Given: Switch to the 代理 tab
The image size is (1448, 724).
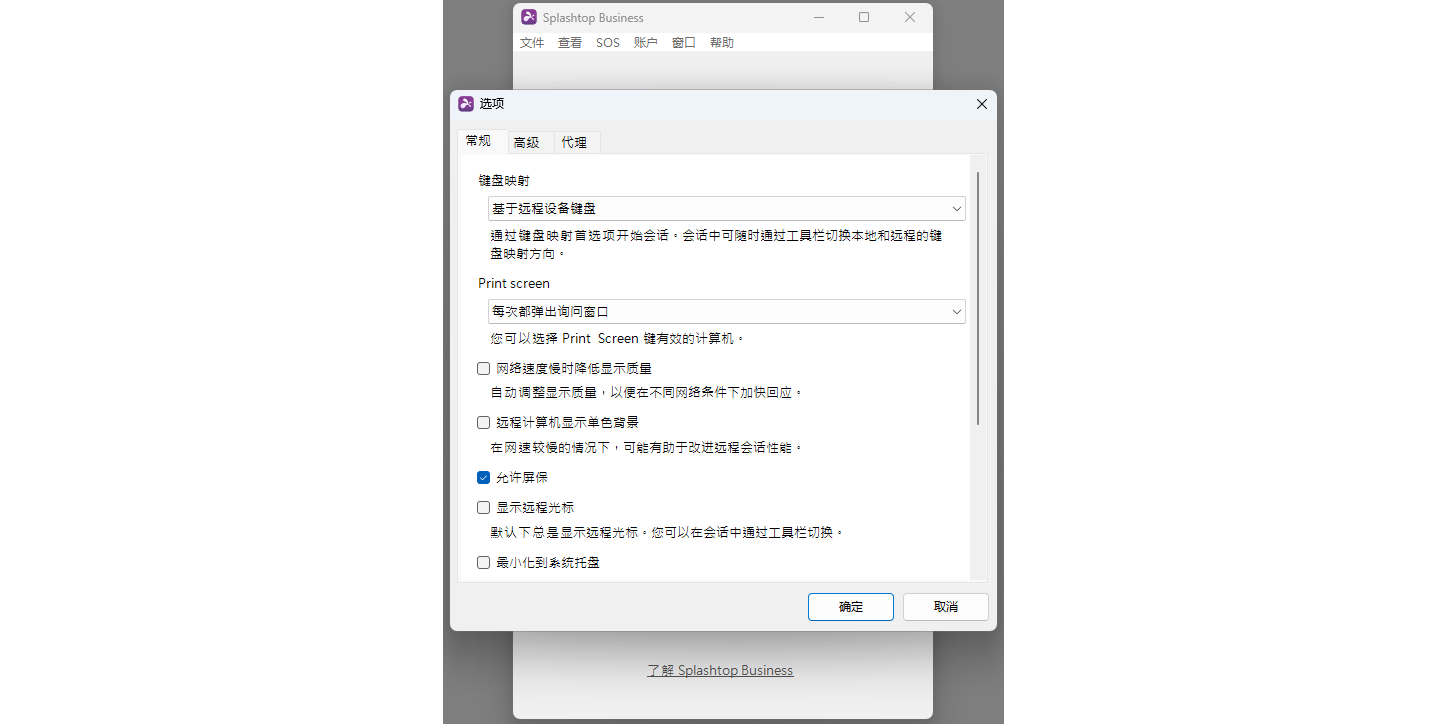Looking at the screenshot, I should pos(575,142).
